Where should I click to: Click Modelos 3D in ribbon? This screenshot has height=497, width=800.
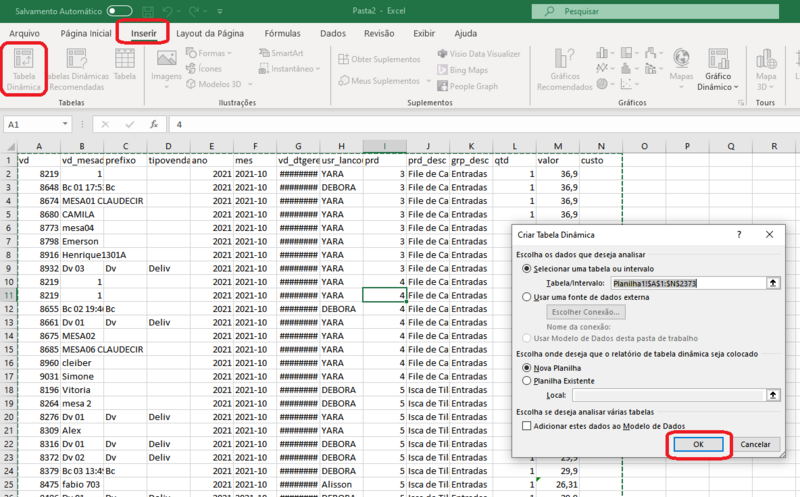[219, 84]
